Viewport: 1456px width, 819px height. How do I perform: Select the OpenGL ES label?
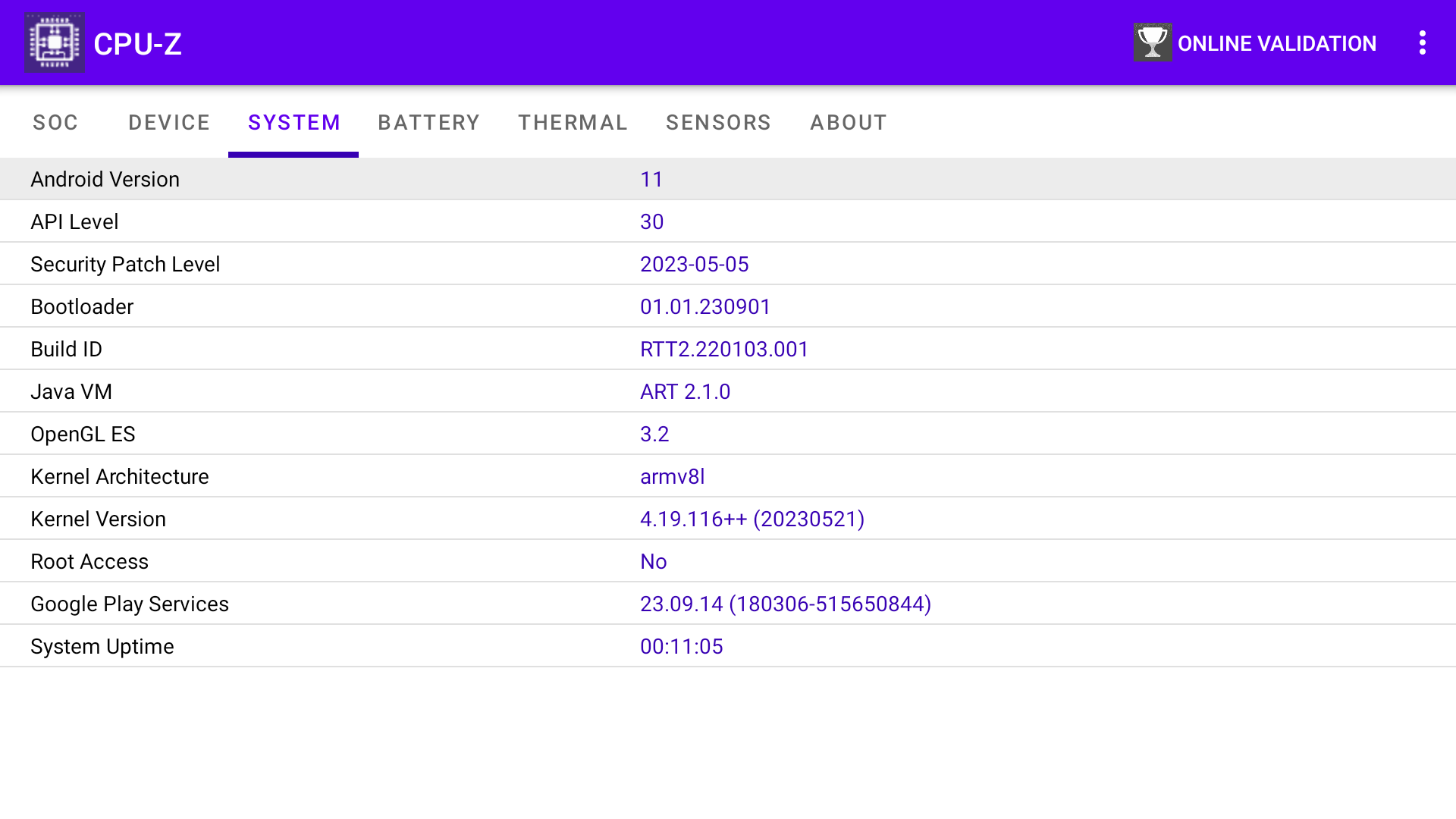83,434
